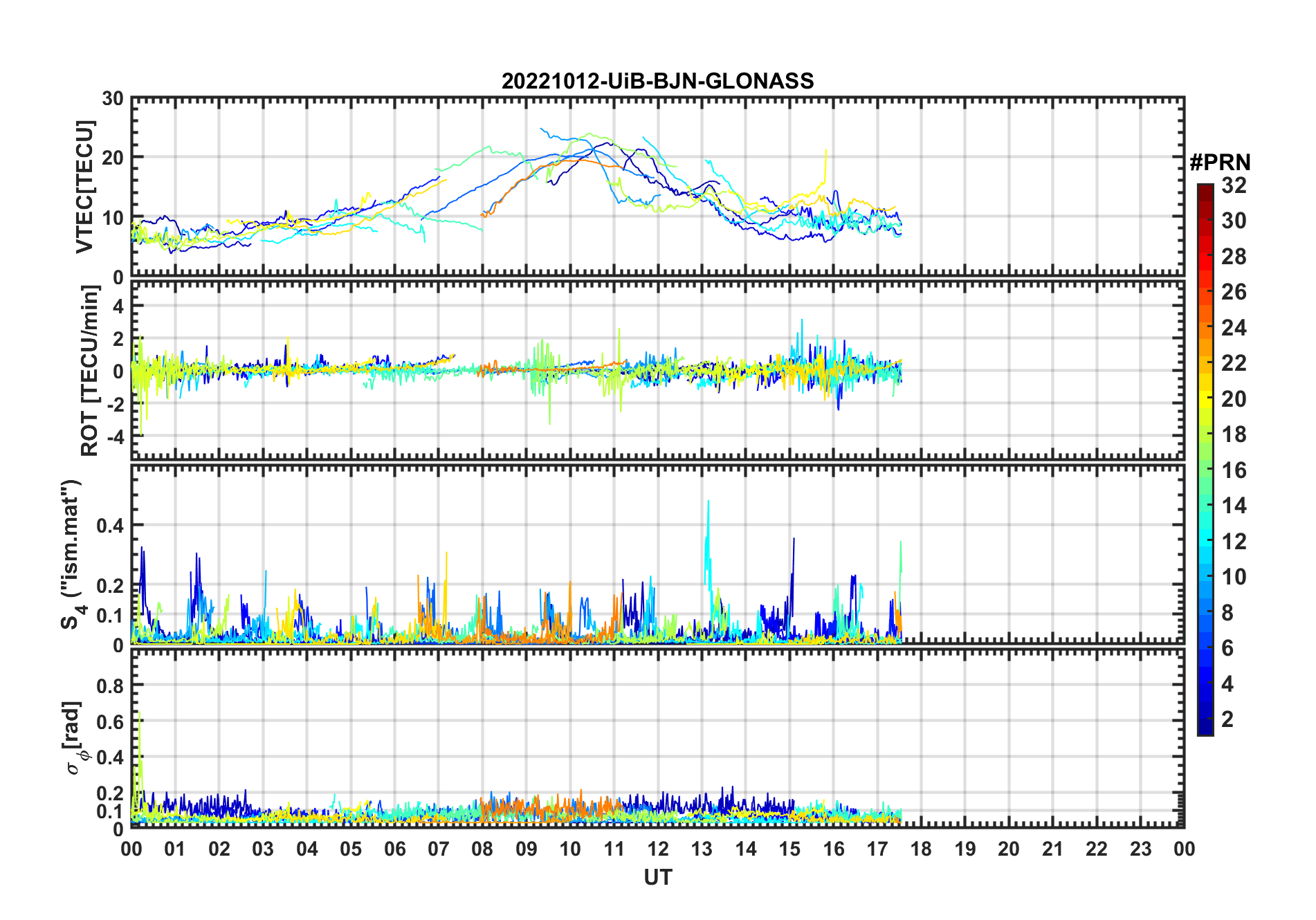
Task: Click the PRN colorbar
Action: coord(1205,459)
